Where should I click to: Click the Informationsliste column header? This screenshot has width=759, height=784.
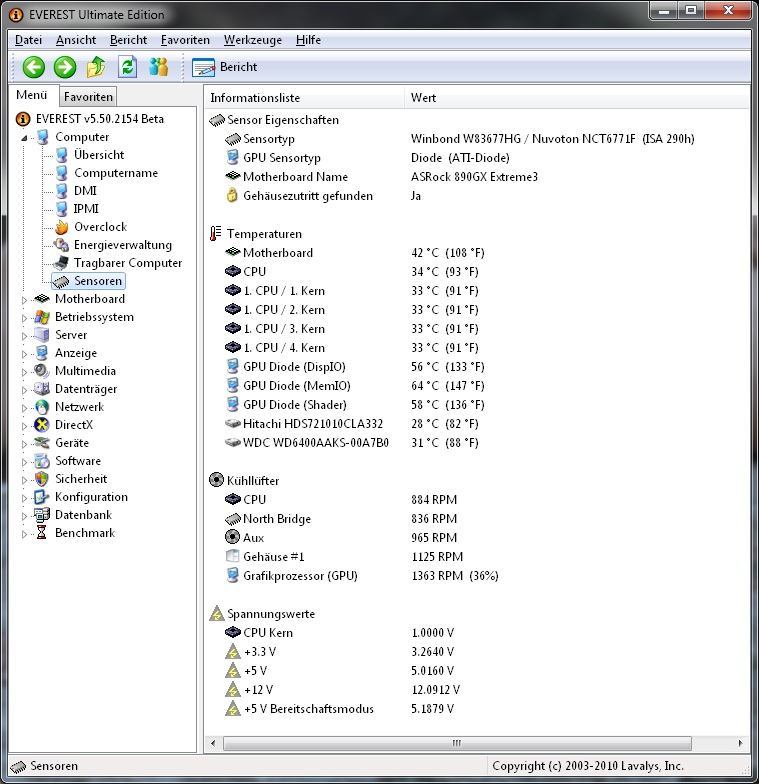click(304, 98)
